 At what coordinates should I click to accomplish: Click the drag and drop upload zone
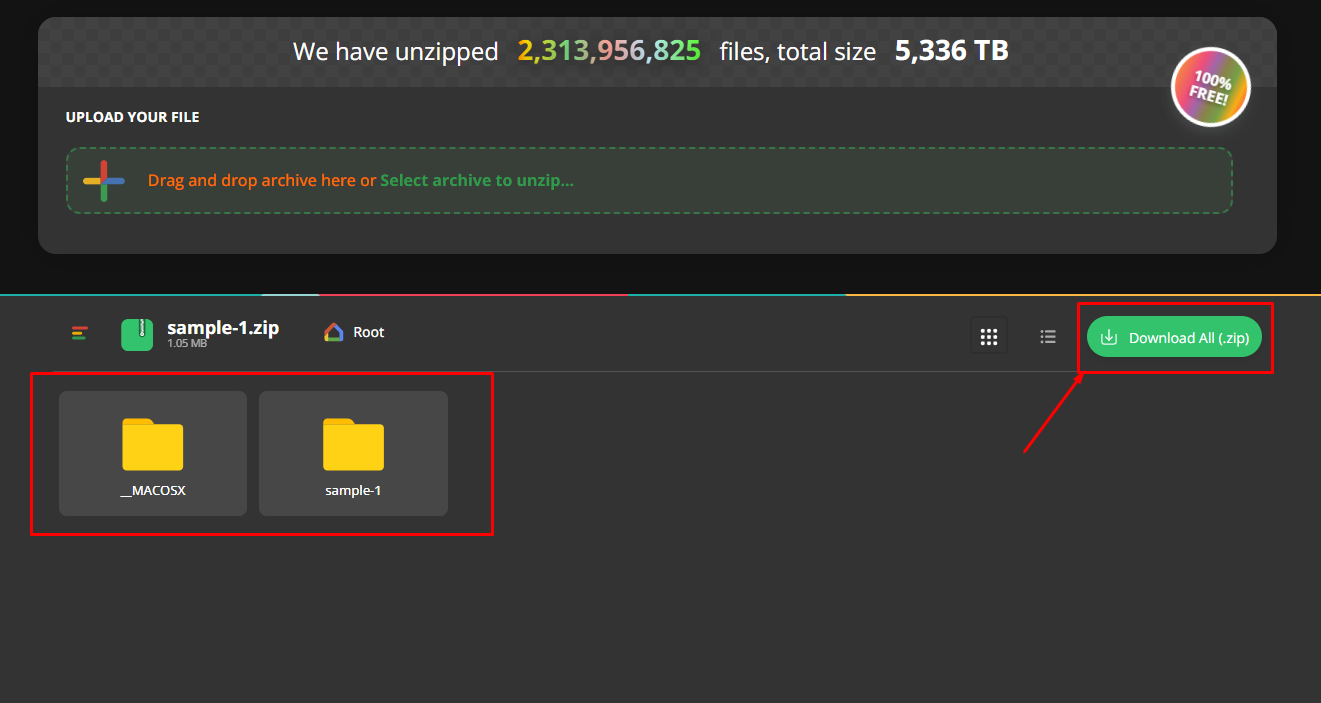click(650, 180)
